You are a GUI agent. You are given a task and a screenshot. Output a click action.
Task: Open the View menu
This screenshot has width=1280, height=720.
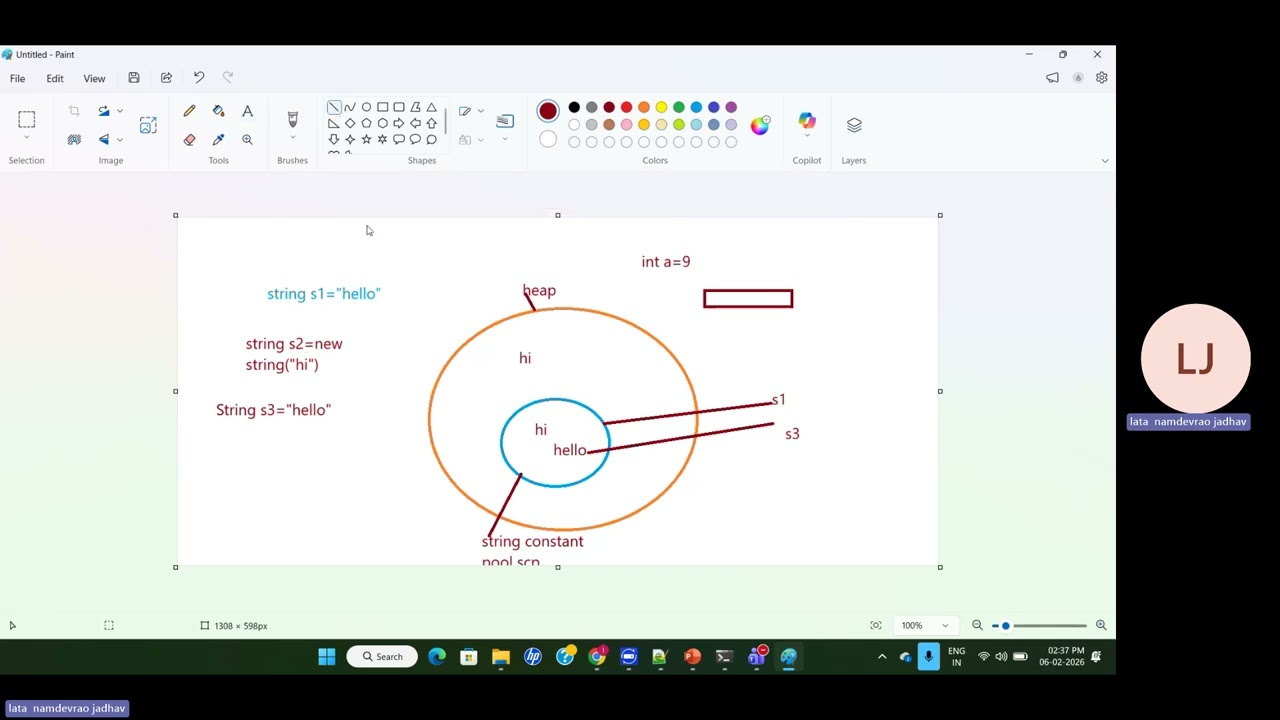click(x=94, y=78)
